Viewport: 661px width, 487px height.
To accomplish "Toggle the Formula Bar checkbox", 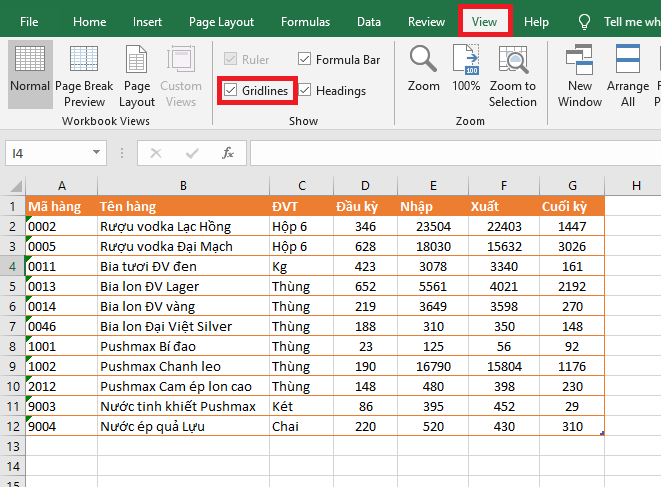I will pos(305,60).
